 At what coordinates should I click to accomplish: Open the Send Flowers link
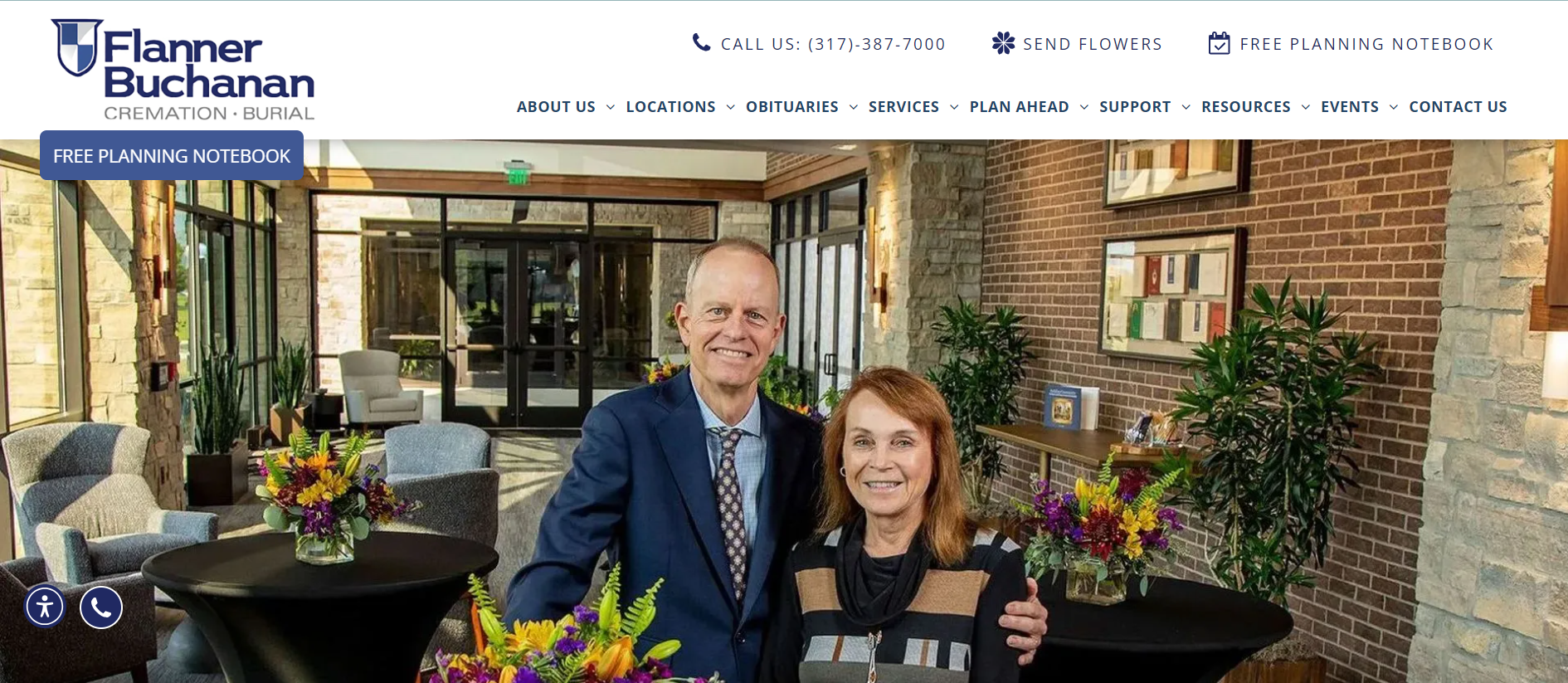(1093, 44)
